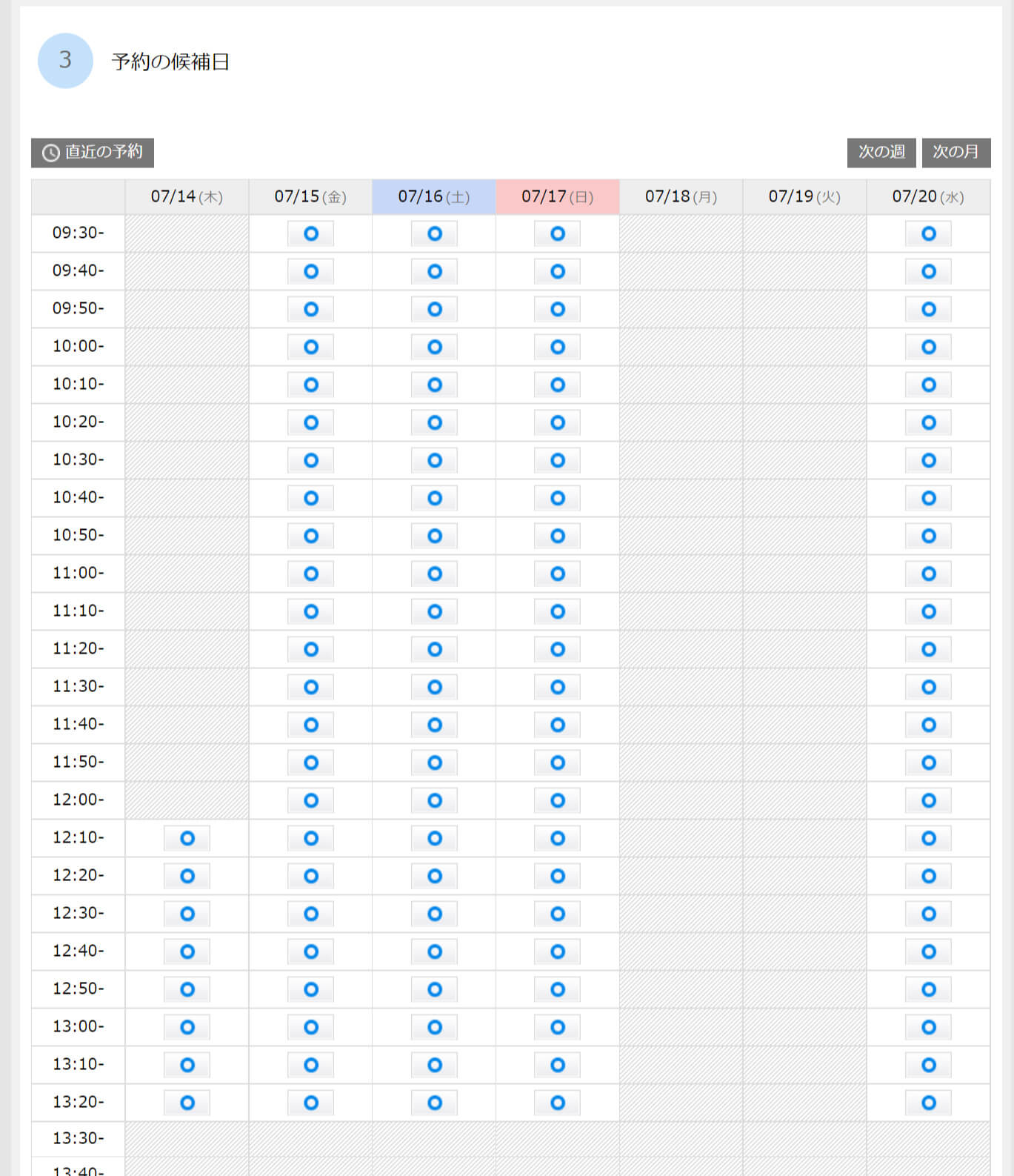Pick 13:00 slot on 07/14

(x=187, y=1028)
